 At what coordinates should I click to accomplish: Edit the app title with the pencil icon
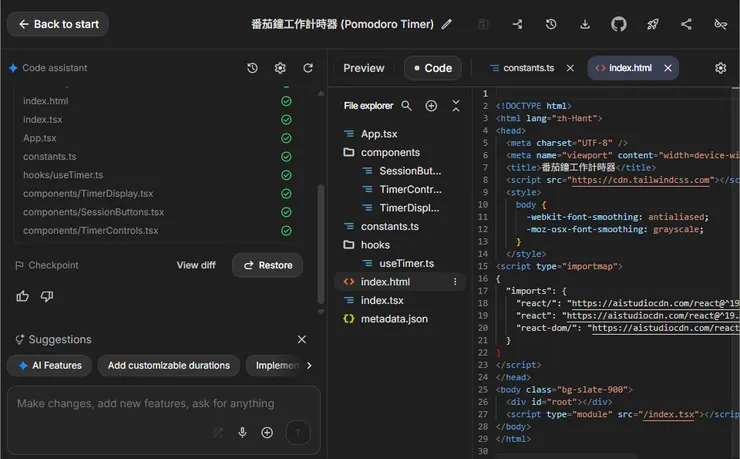pyautogui.click(x=447, y=24)
